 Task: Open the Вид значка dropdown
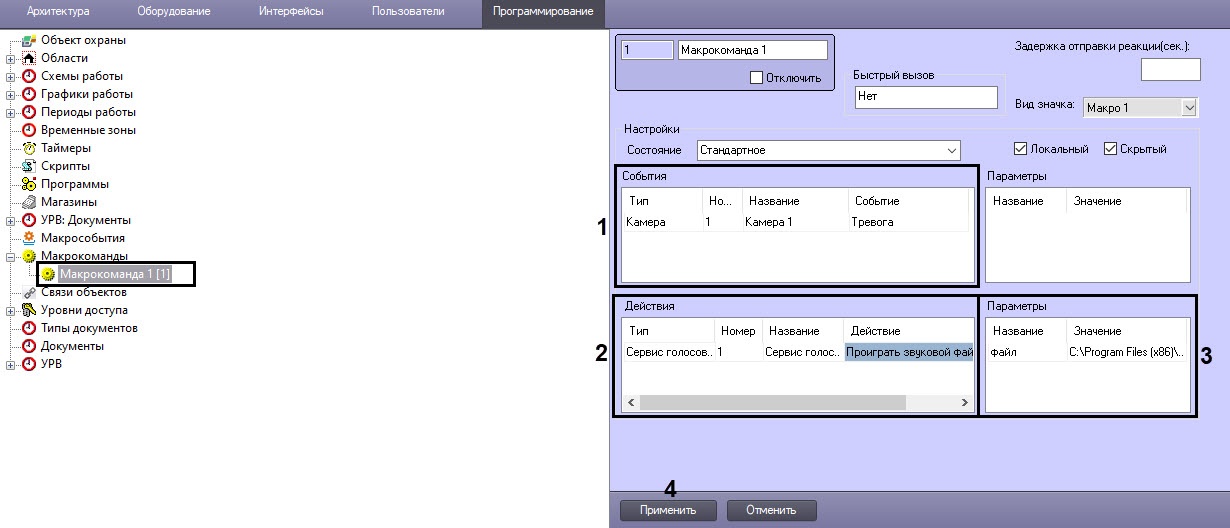[x=1188, y=107]
